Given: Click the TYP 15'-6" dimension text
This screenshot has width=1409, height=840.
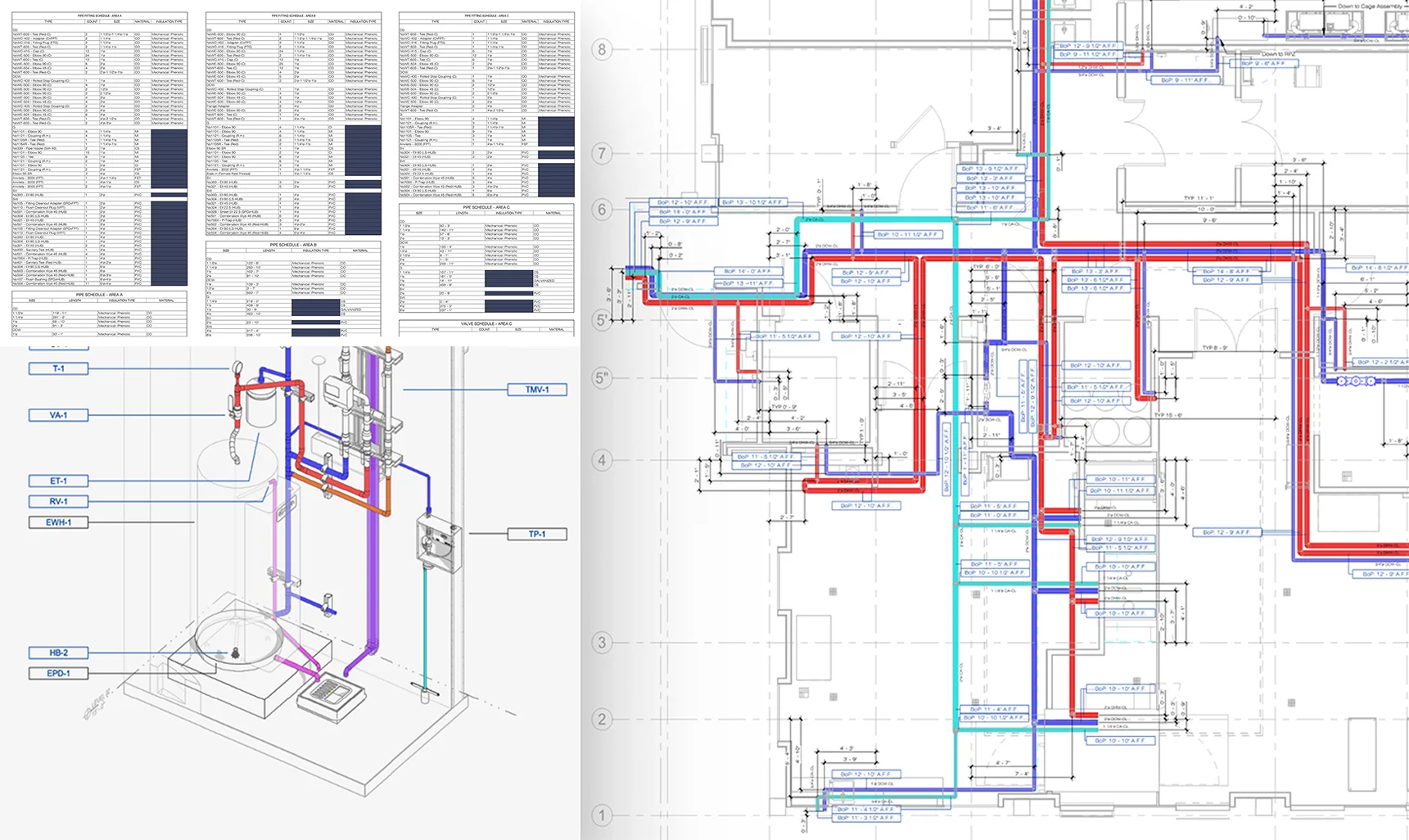Looking at the screenshot, I should point(1168,415).
